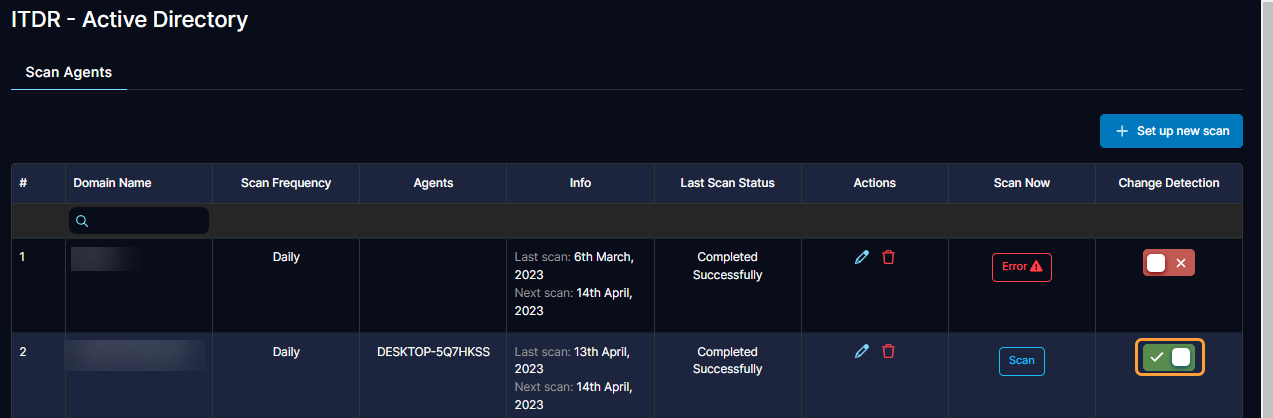
Task: Select the DESKTOP-5Q7HKSS agent cell
Action: click(x=433, y=352)
